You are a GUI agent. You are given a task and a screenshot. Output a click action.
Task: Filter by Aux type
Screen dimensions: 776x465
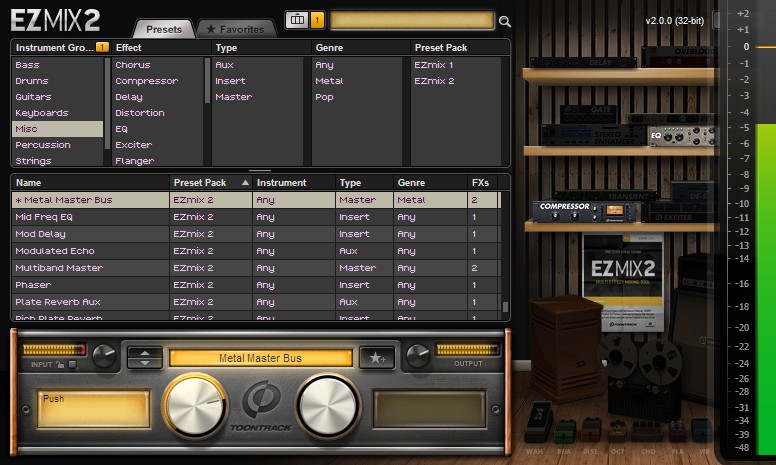point(257,65)
